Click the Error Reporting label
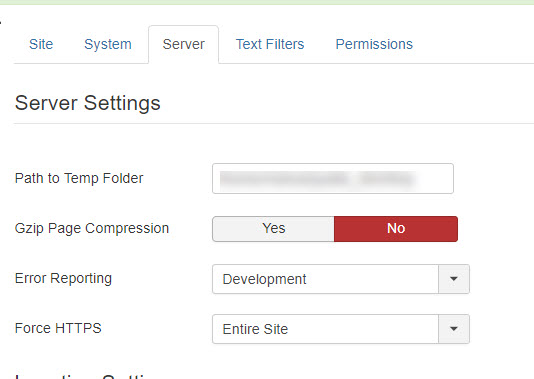This screenshot has width=534, height=379. click(x=63, y=278)
